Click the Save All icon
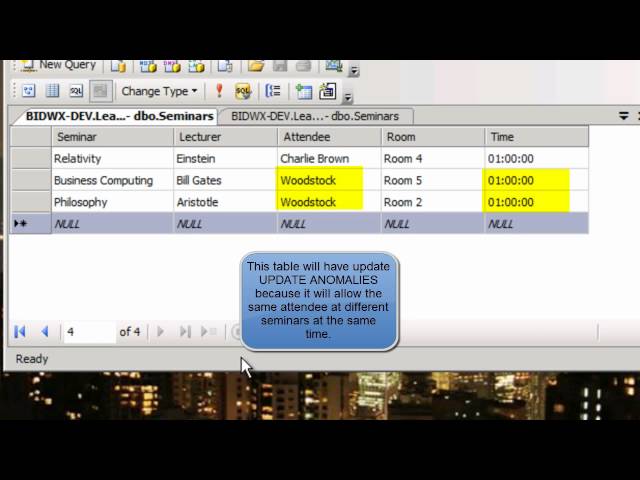This screenshot has width=640, height=480. tap(304, 65)
